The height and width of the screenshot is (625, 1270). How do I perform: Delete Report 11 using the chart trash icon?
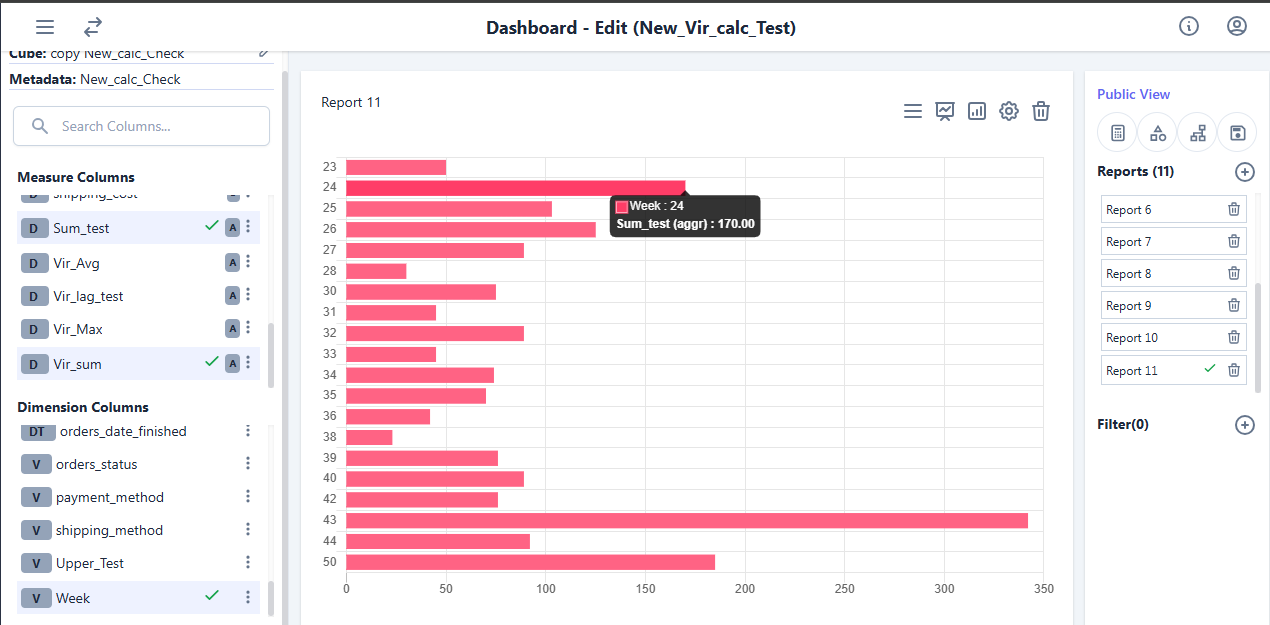point(1041,111)
